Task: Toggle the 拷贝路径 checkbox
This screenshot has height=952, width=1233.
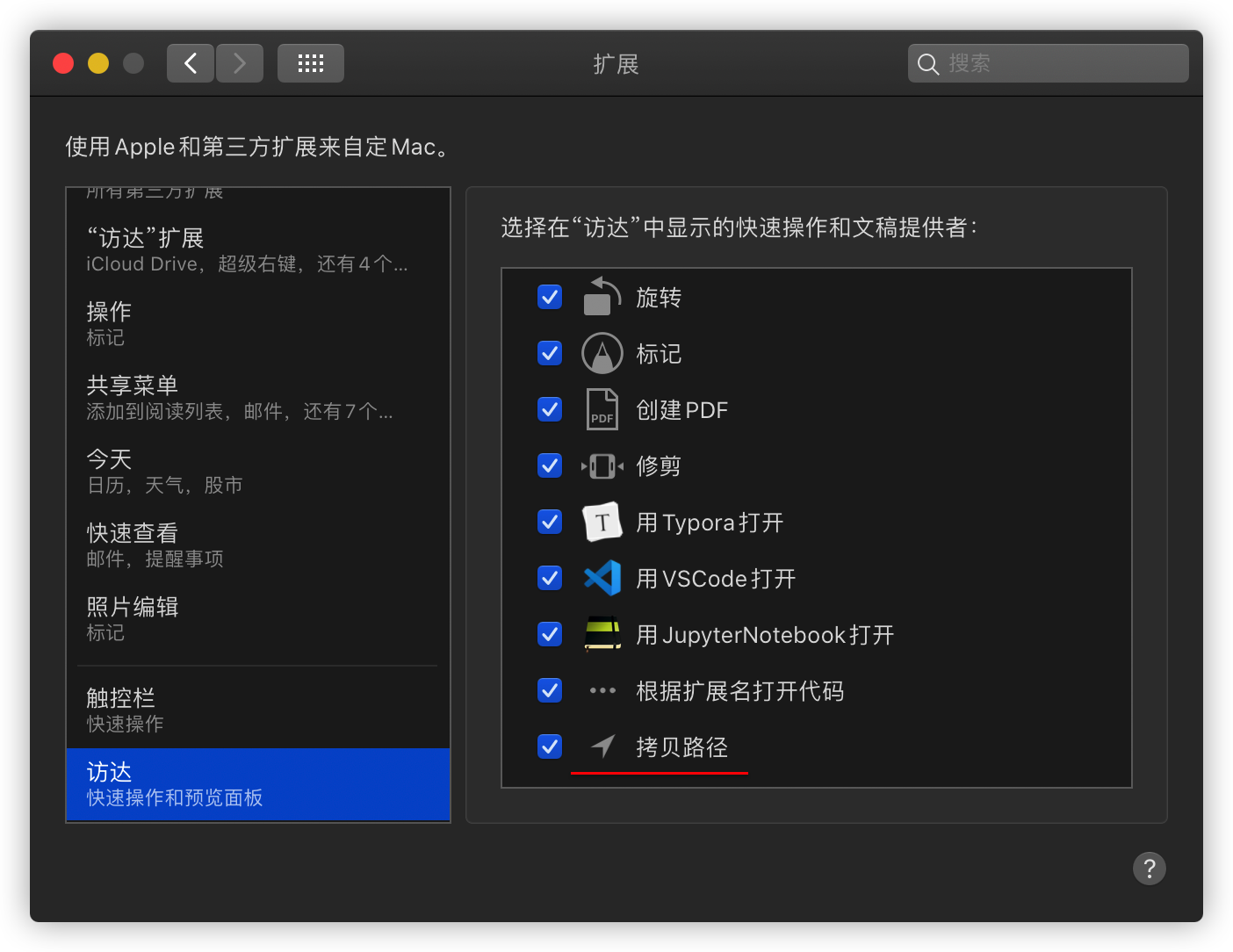Action: 550,746
